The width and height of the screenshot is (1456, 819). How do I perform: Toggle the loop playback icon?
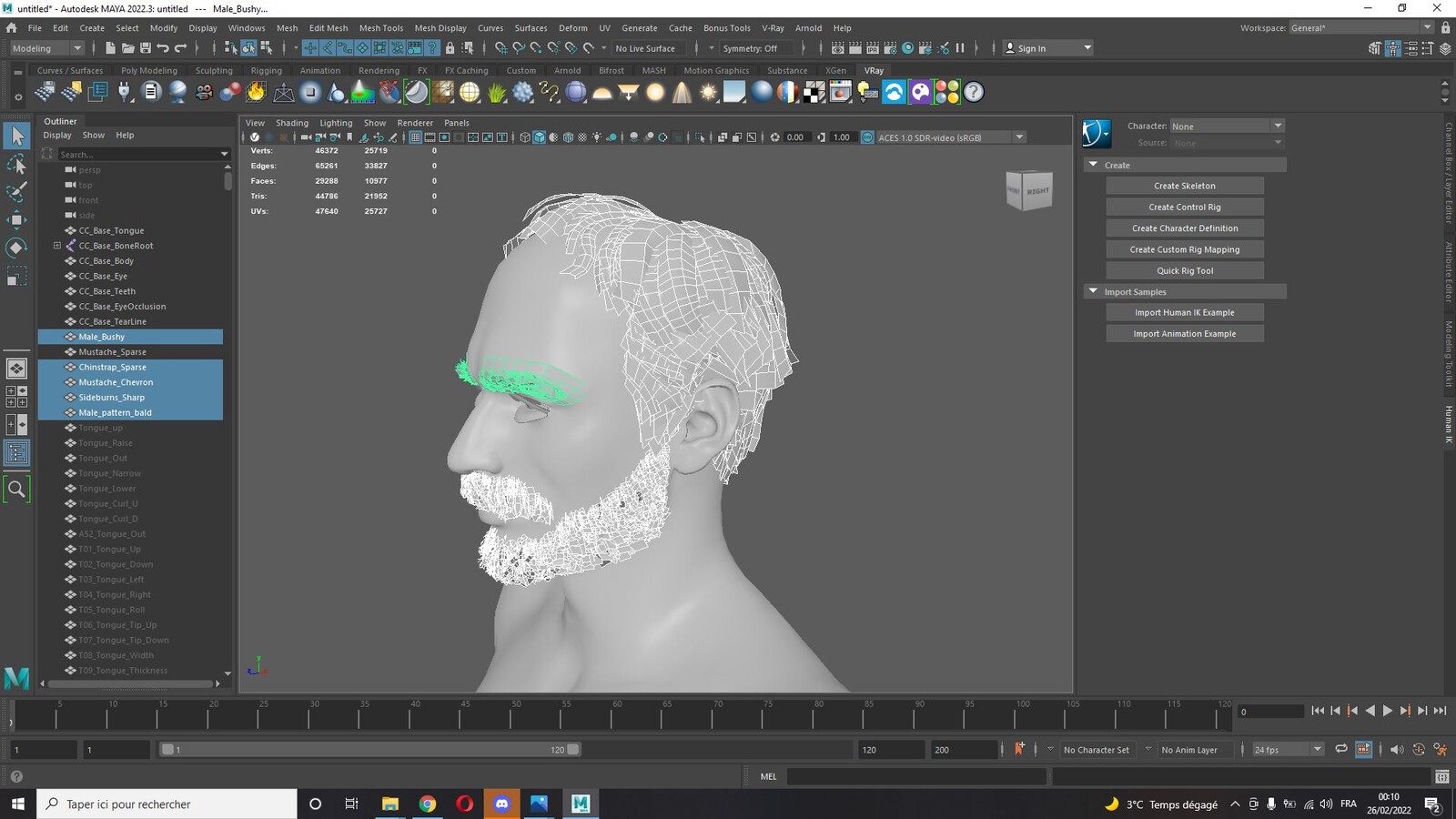pos(1340,749)
